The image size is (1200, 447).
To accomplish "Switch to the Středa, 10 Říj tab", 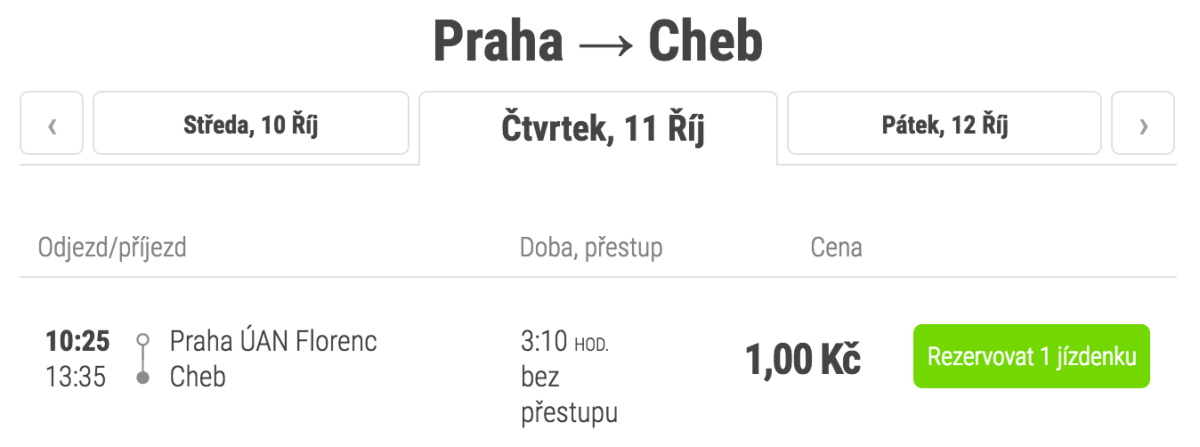I will coord(251,124).
